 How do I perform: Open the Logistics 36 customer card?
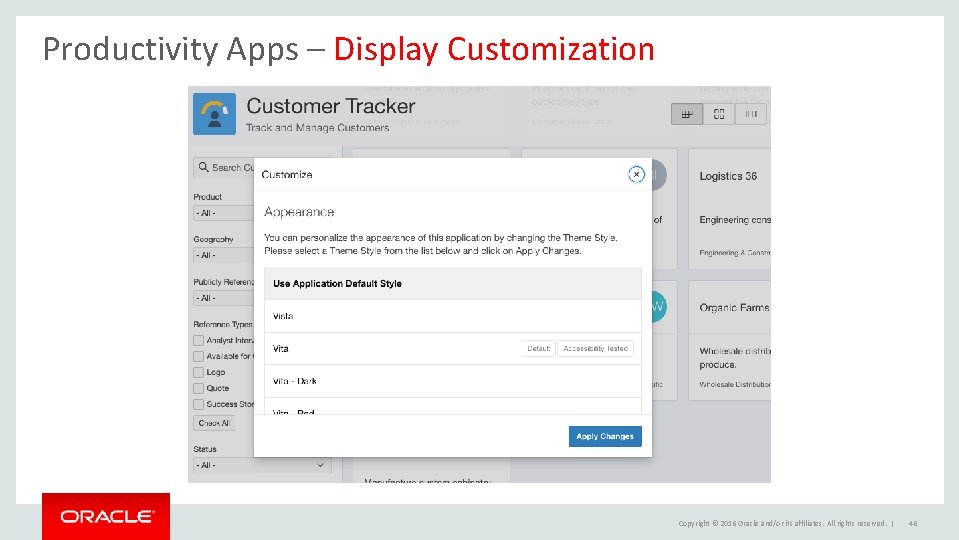730,209
